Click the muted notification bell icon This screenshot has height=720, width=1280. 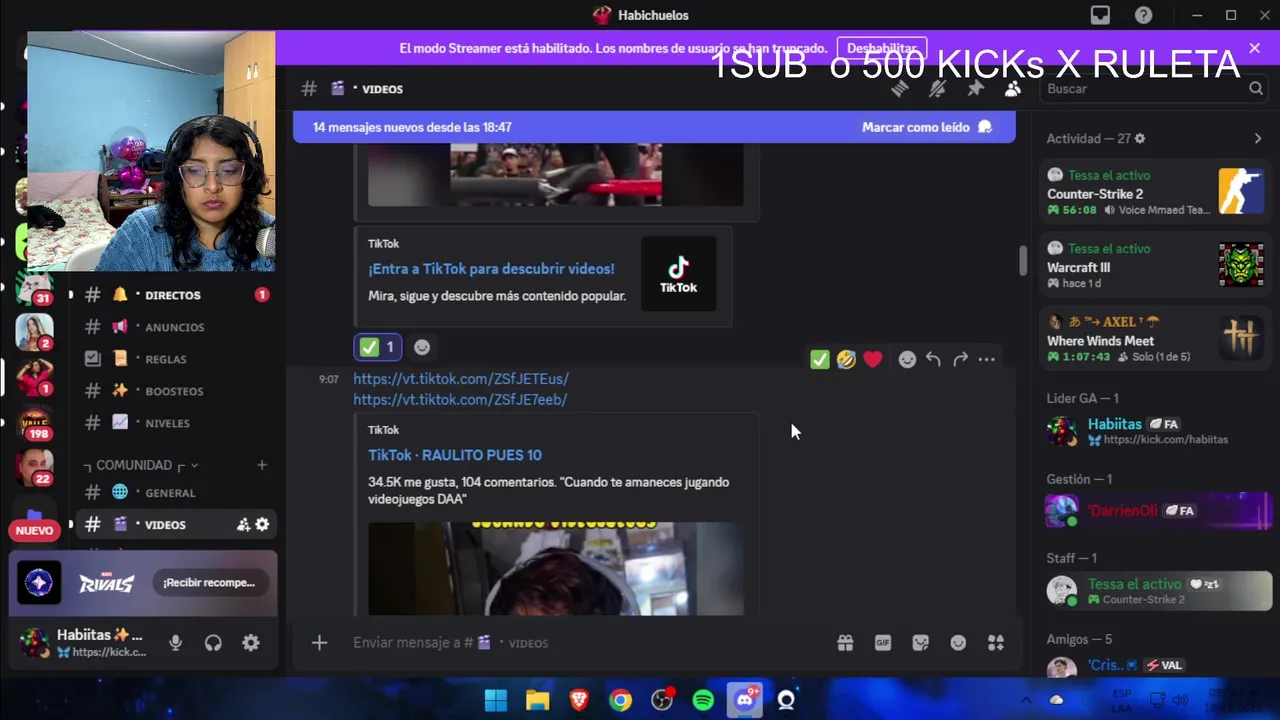937,89
